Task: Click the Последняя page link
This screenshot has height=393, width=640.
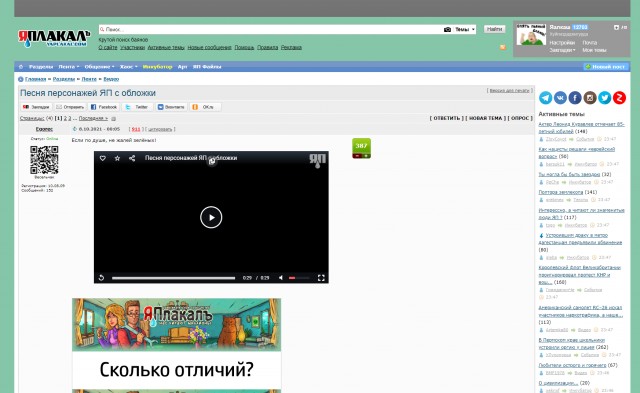Action: pos(93,118)
